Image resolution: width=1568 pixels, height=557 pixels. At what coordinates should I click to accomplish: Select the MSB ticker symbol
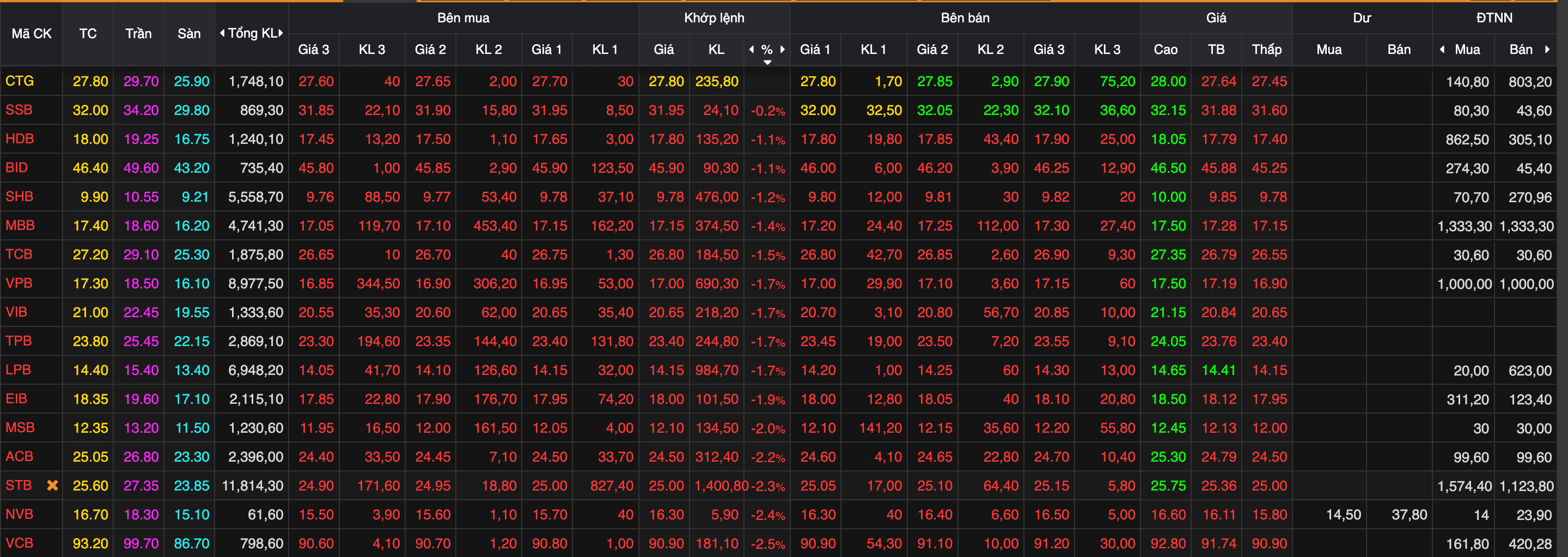point(20,428)
